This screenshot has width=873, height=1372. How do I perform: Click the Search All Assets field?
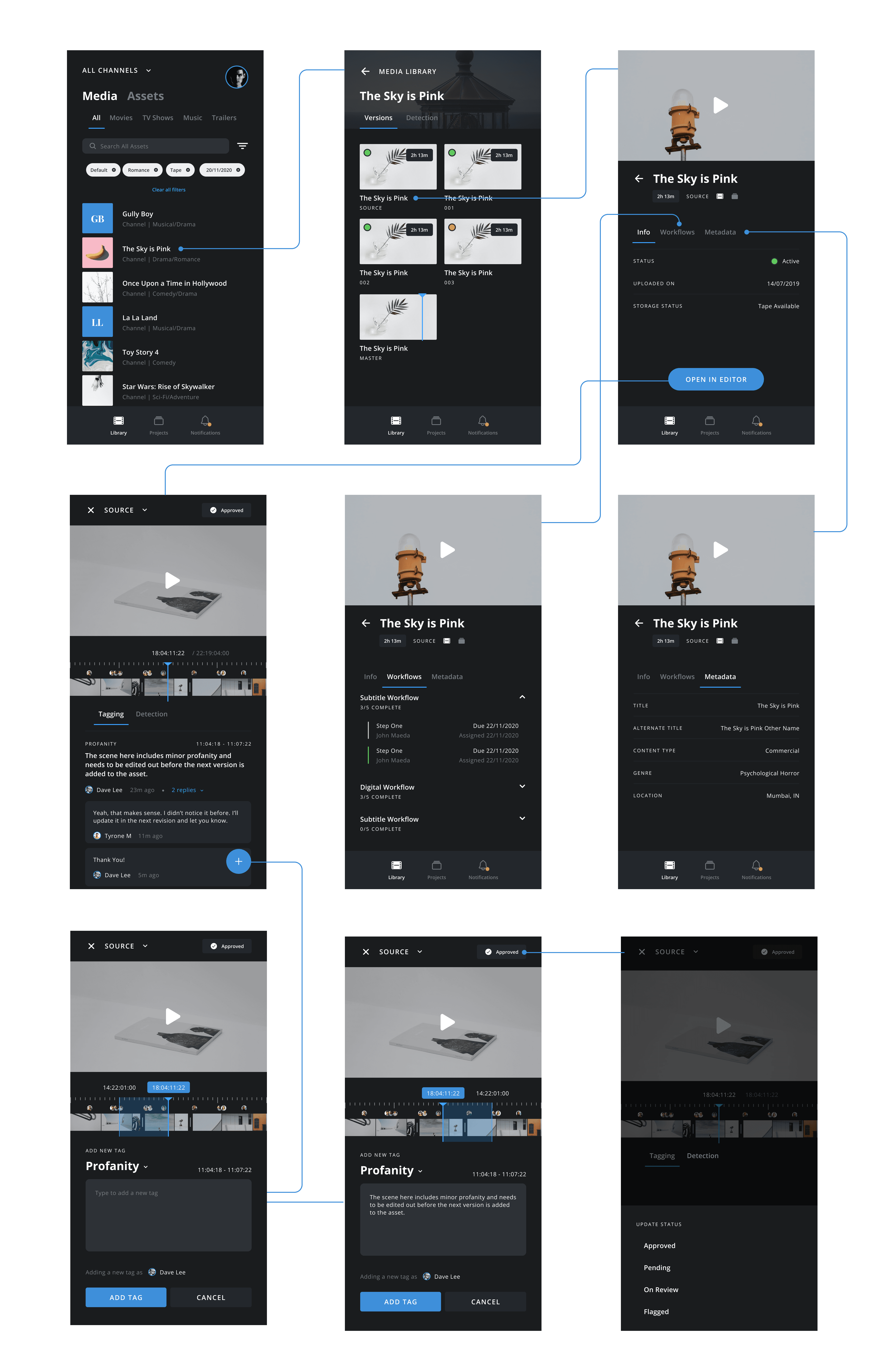[x=155, y=146]
